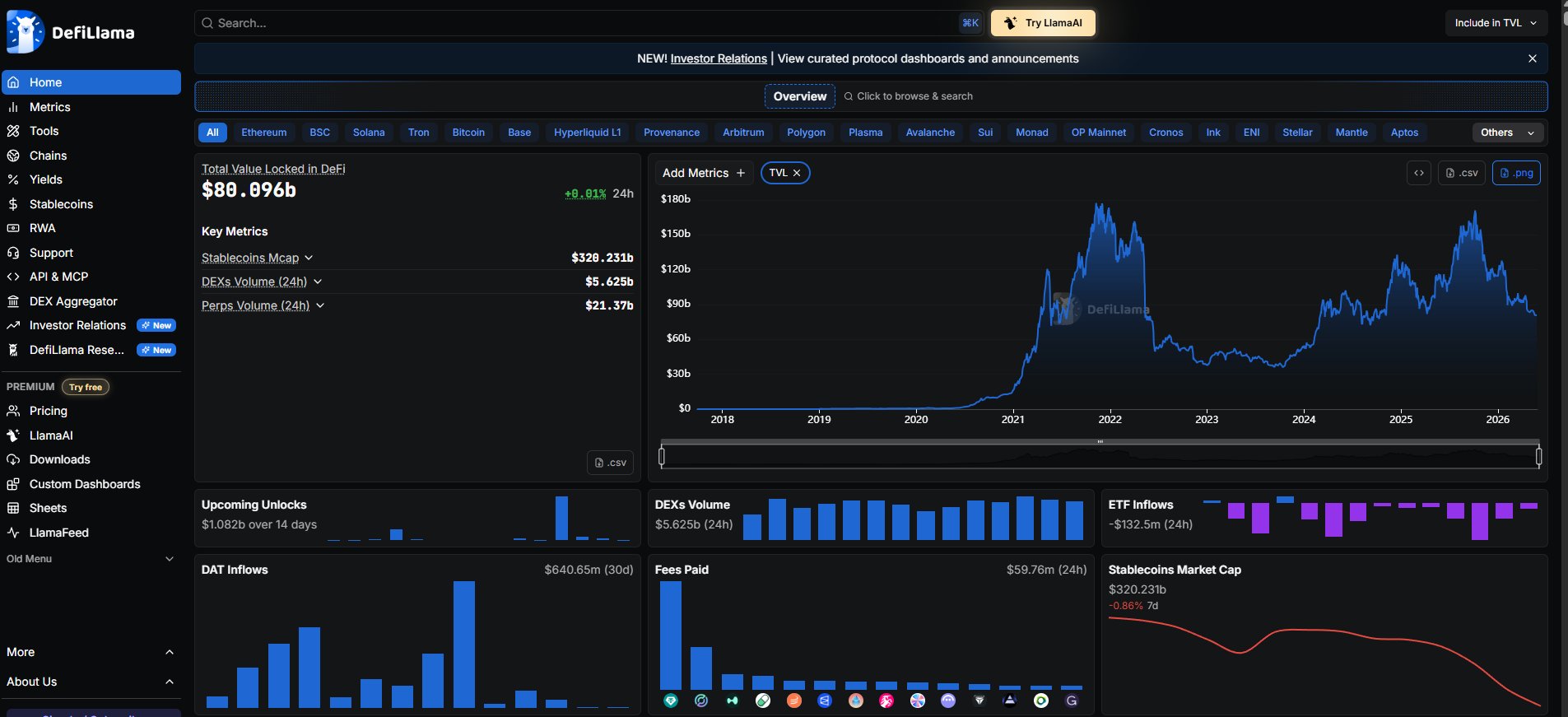Open the DAT Inflows card title
The height and width of the screenshot is (717, 1568).
235,570
